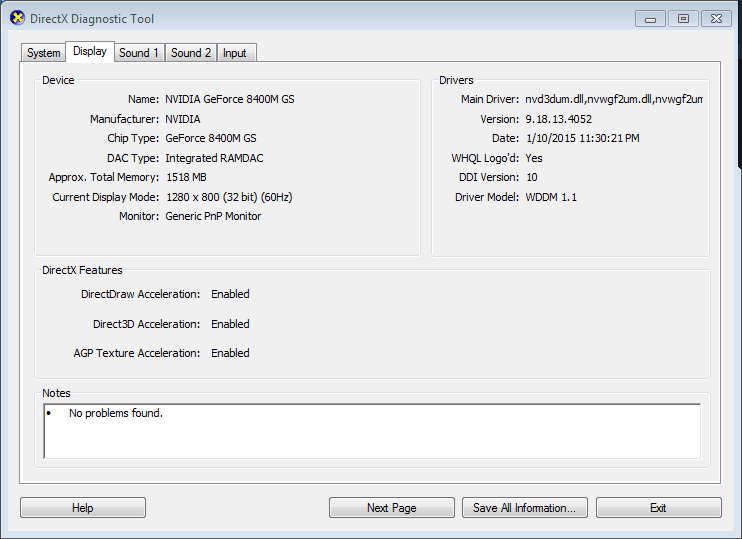This screenshot has height=539, width=742.
Task: Exit the diagnostic tool via Exit button
Action: (658, 508)
